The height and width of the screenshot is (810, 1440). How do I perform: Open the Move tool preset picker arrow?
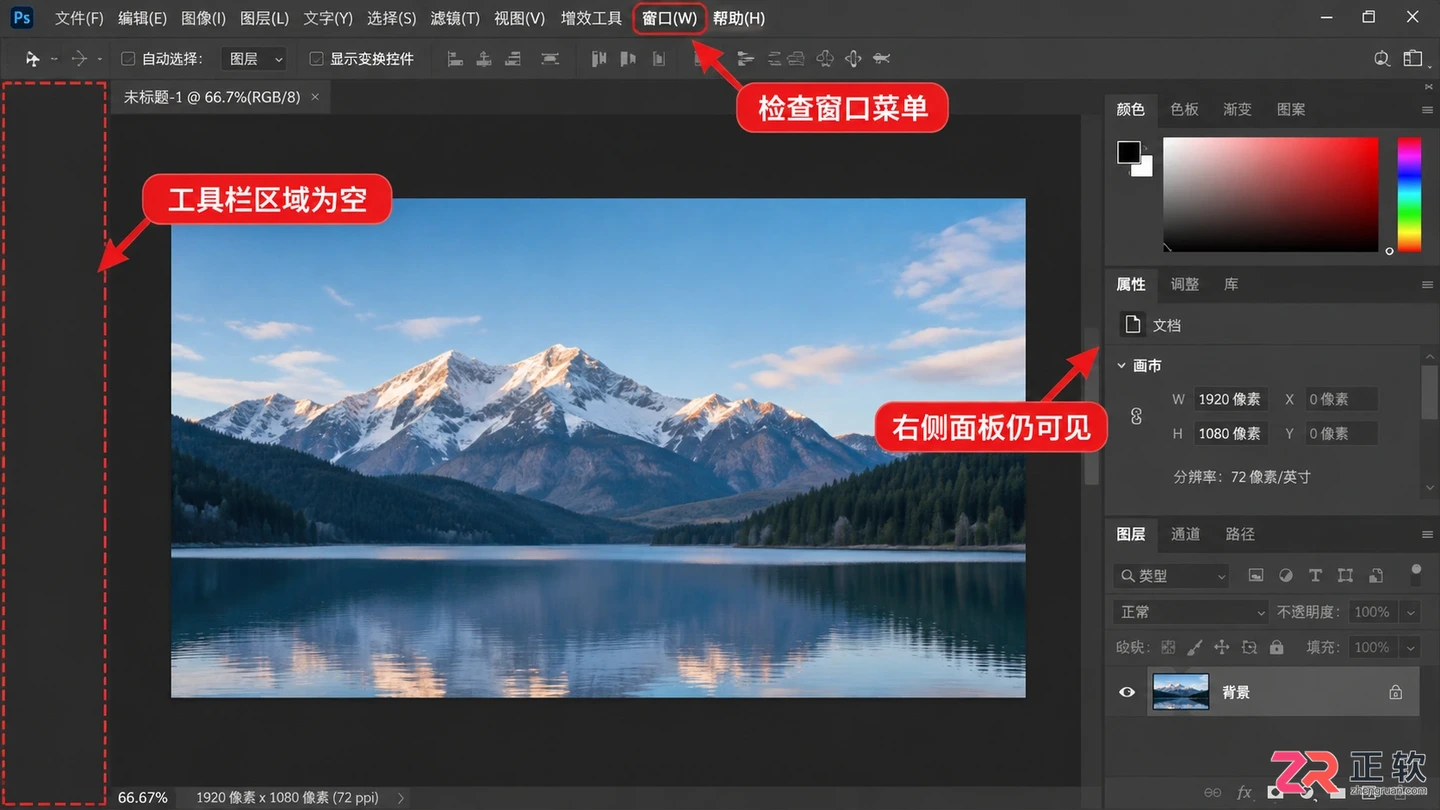(x=54, y=60)
